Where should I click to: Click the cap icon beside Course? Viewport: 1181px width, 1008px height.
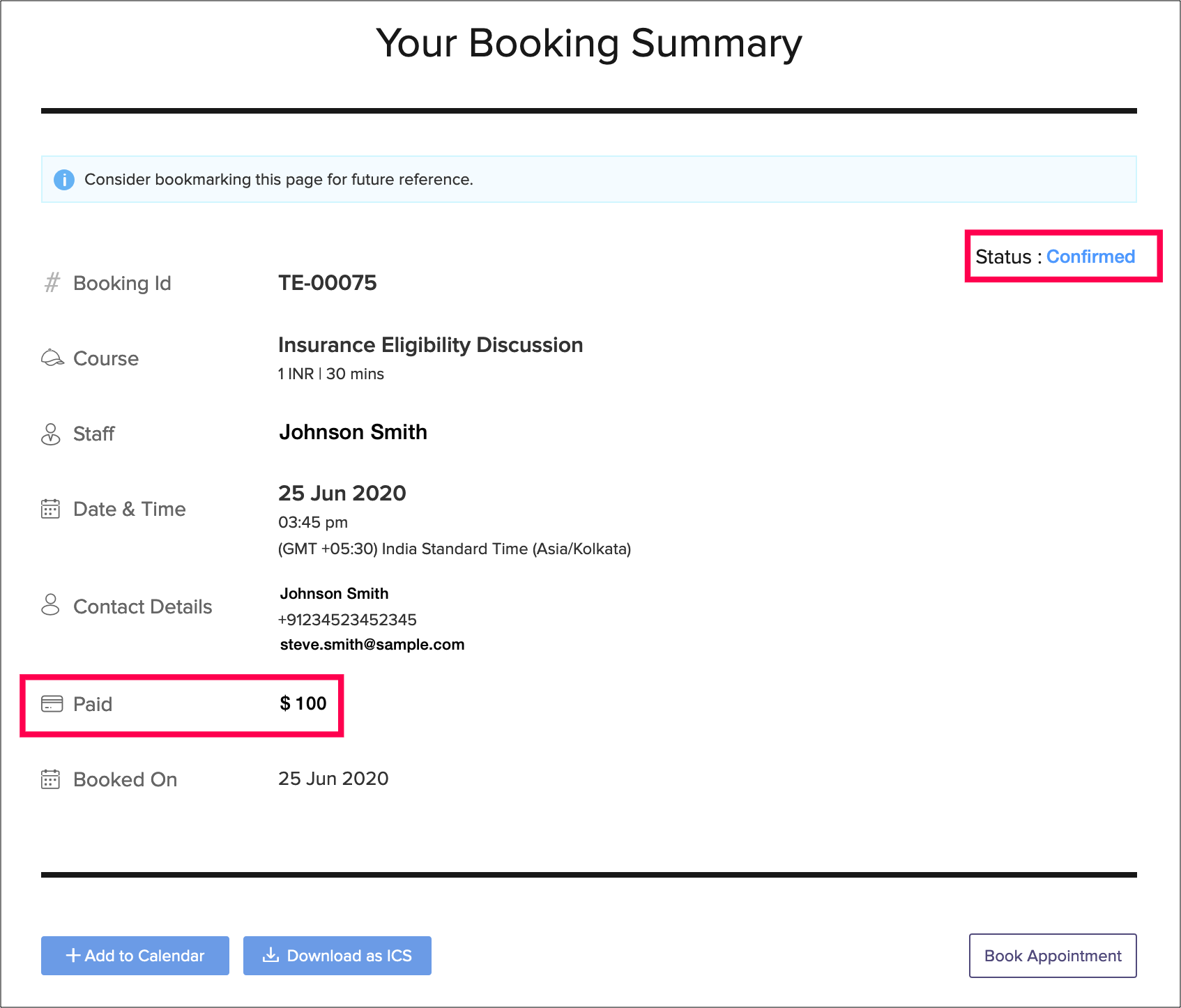[x=52, y=358]
